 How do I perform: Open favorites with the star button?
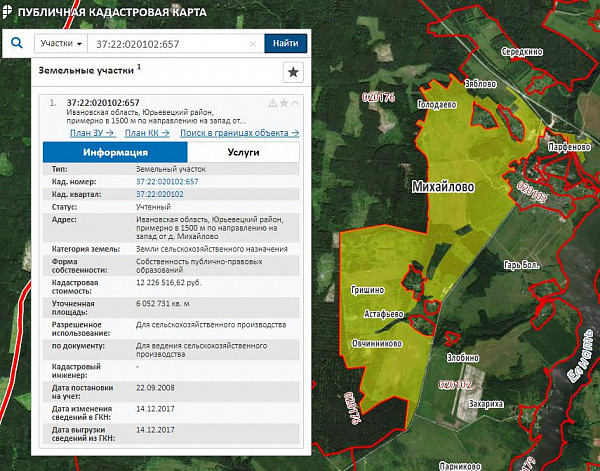point(293,72)
